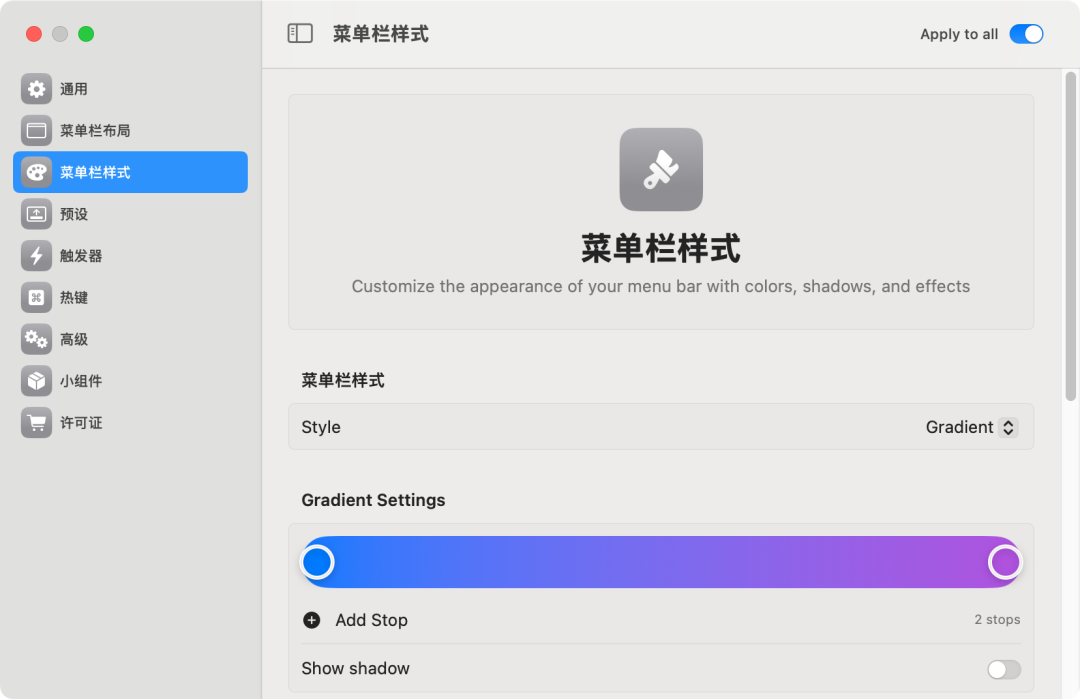Click the Gradient Settings heading

[x=373, y=500]
